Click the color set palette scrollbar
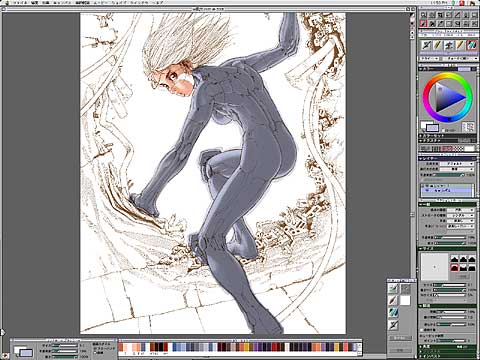The width and height of the screenshot is (480, 360). tap(359, 349)
